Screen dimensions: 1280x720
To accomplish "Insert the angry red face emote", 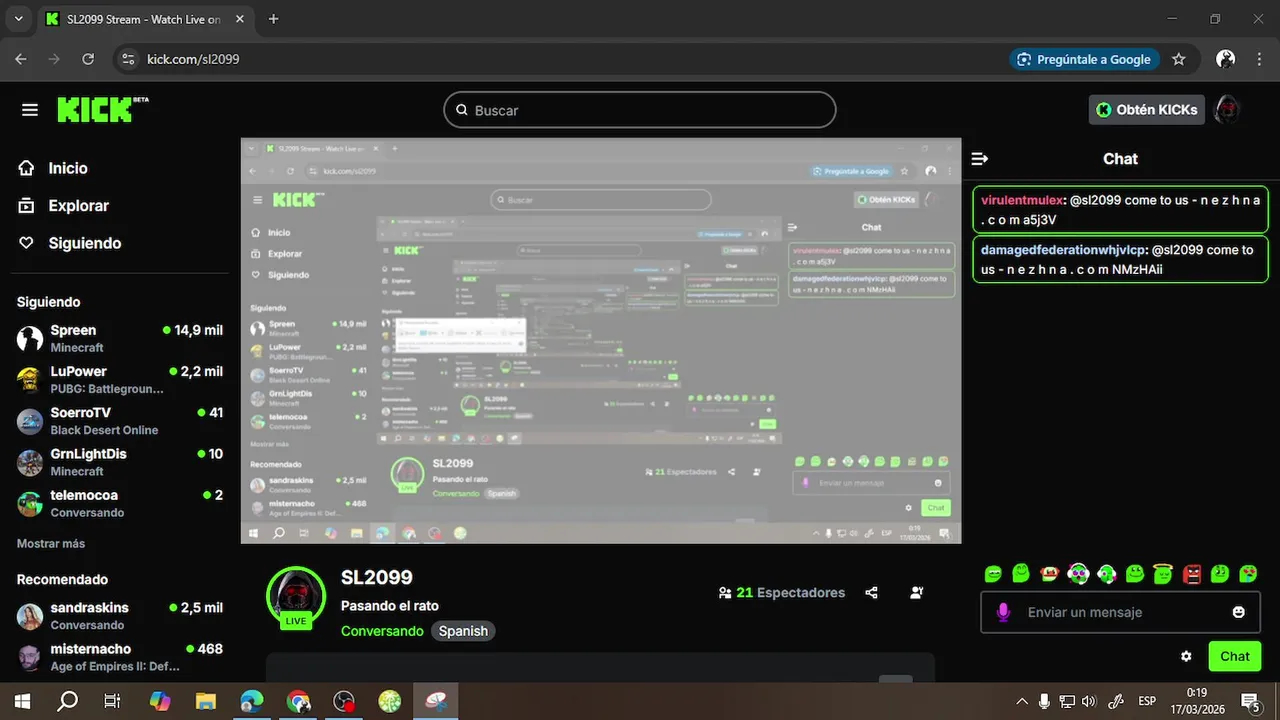I will click(x=1192, y=574).
